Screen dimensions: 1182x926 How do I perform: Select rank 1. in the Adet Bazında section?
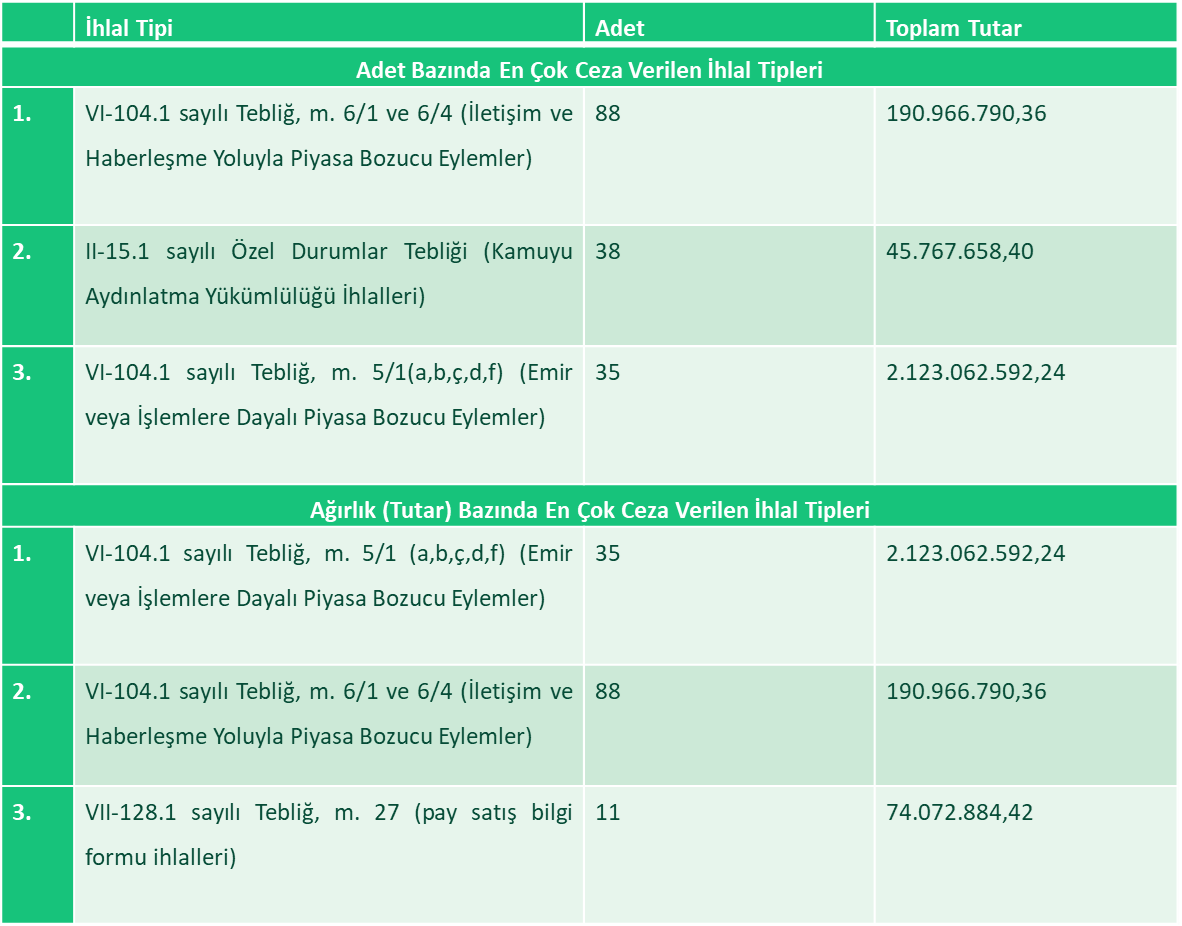(x=22, y=114)
